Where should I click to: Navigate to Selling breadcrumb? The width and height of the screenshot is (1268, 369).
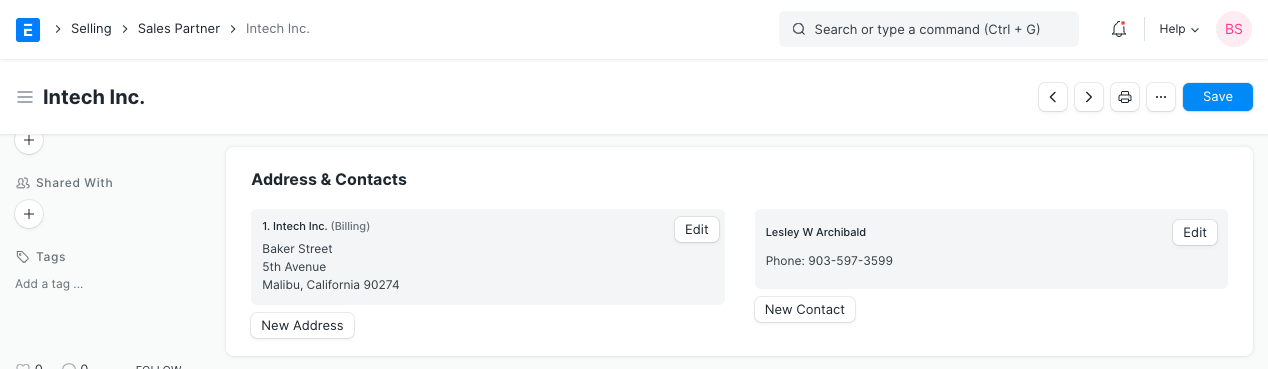point(91,29)
